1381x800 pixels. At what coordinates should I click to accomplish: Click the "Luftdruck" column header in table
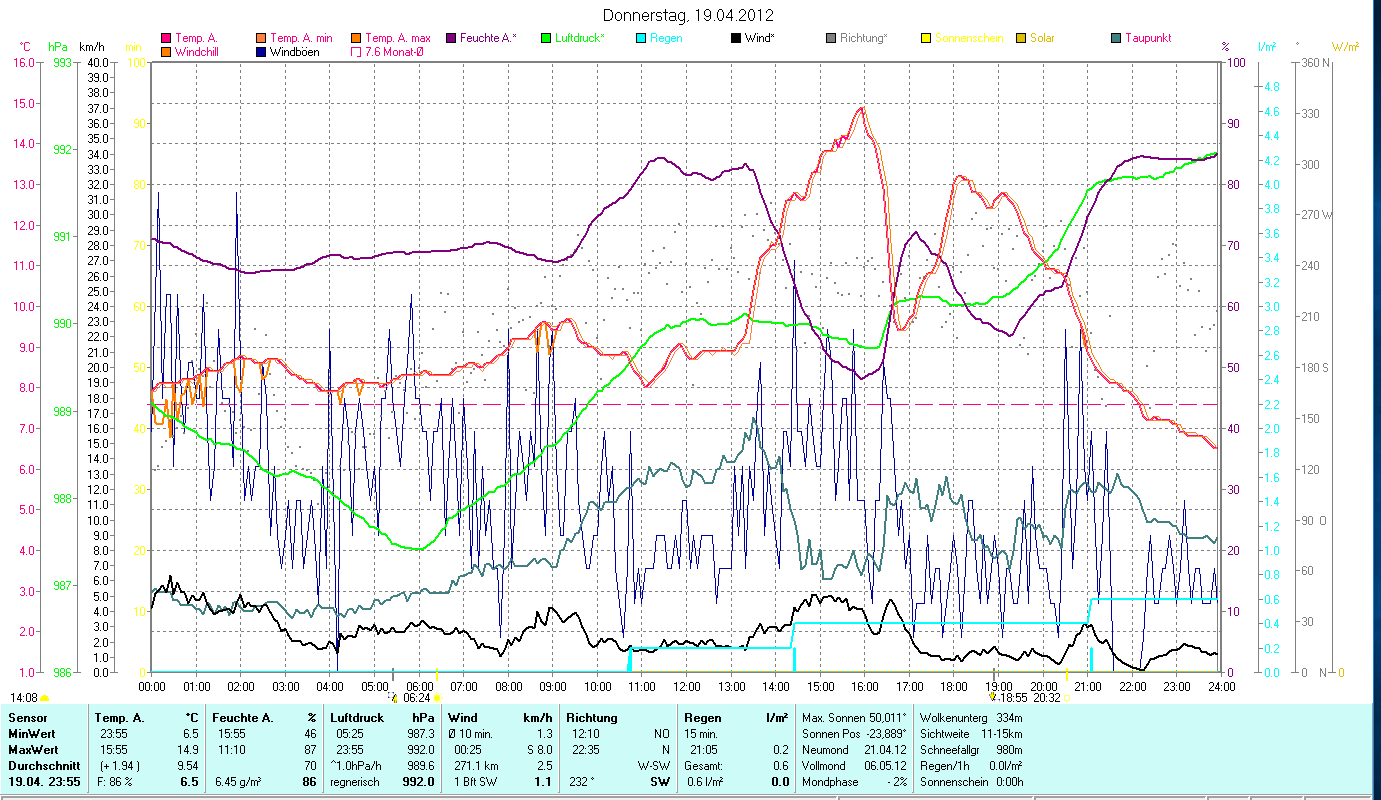click(x=357, y=718)
